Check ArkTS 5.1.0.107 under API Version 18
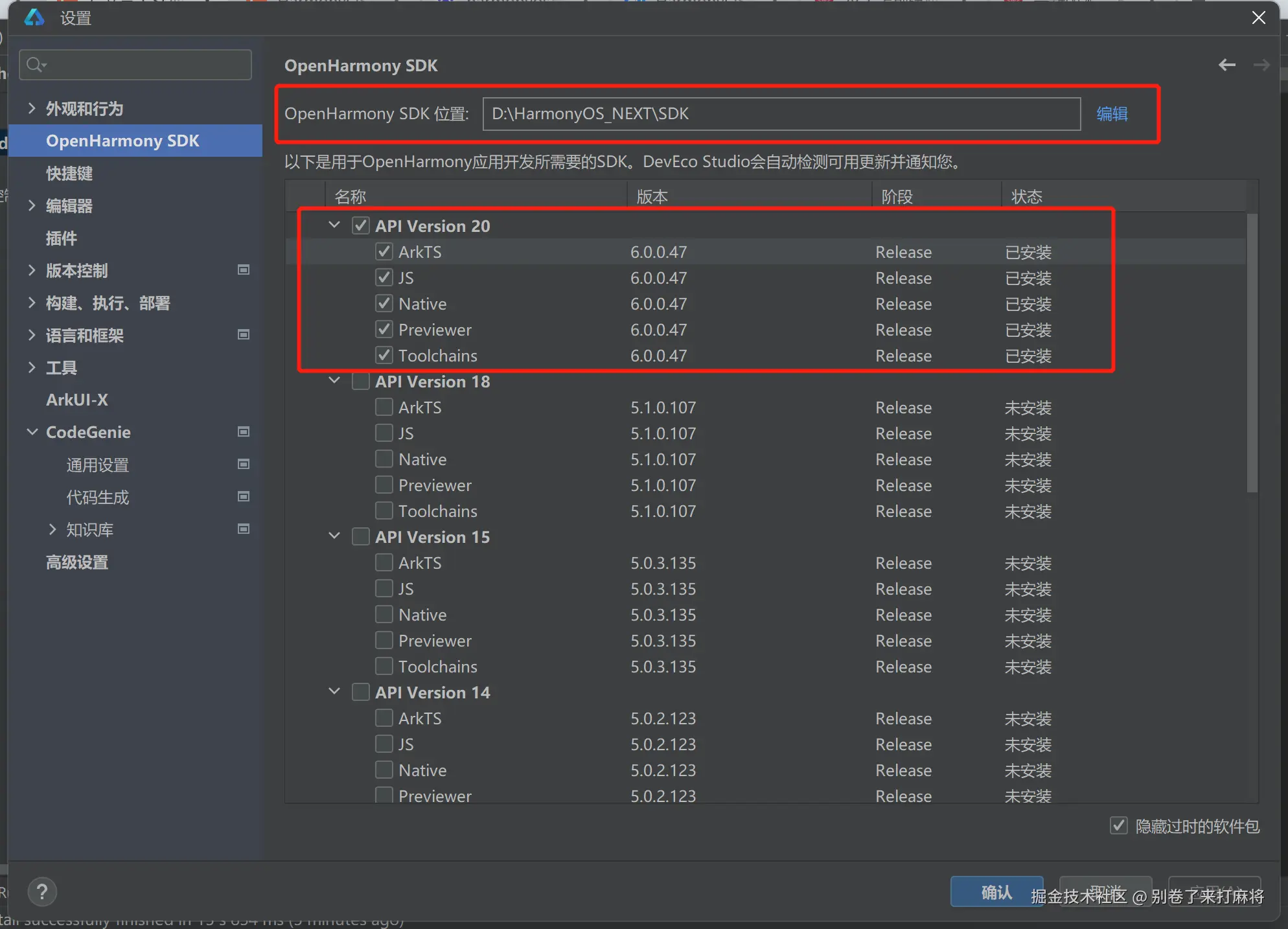Image resolution: width=1288 pixels, height=929 pixels. (x=384, y=407)
